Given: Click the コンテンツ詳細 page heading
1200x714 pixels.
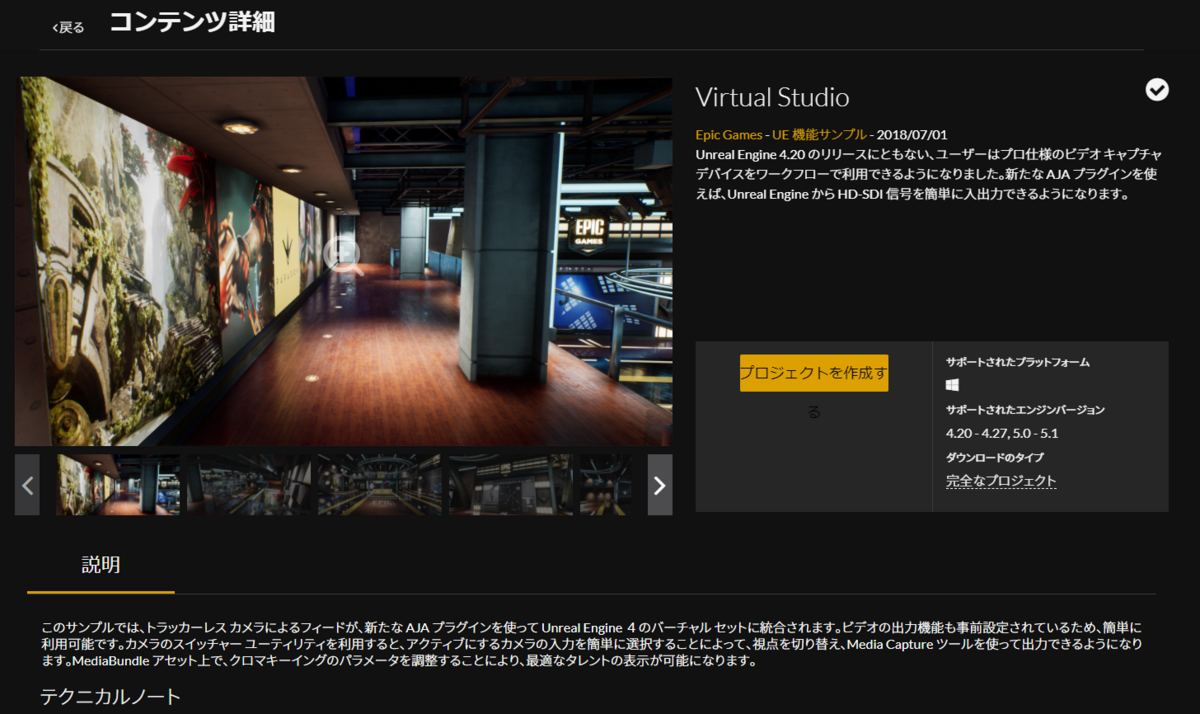Looking at the screenshot, I should 192,23.
